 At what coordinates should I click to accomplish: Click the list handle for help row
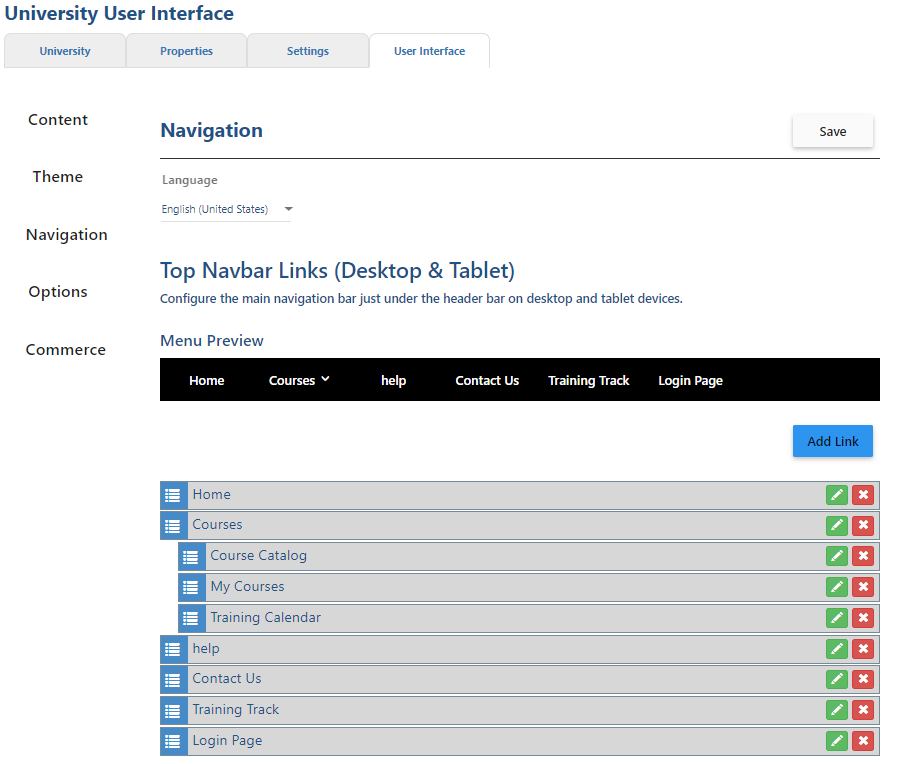click(x=173, y=650)
